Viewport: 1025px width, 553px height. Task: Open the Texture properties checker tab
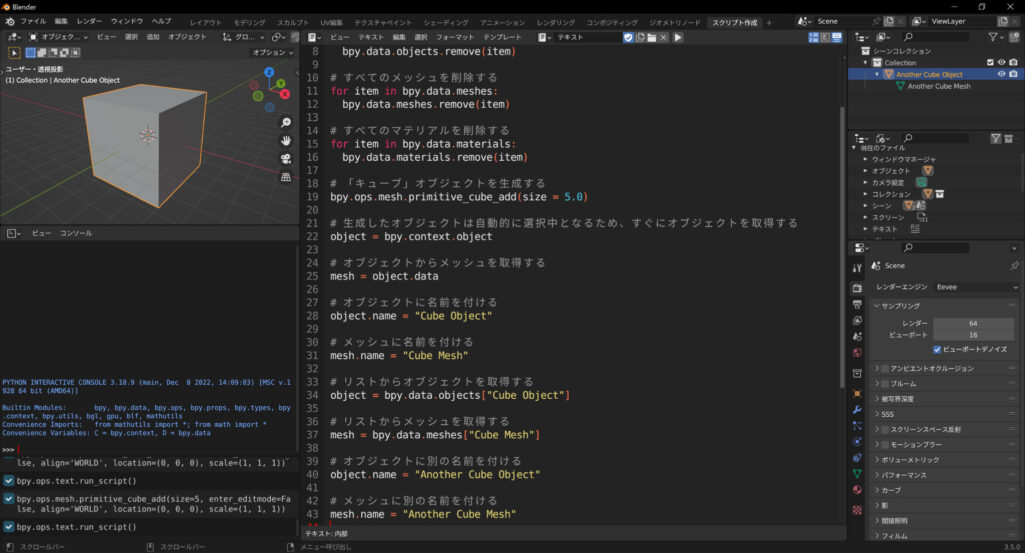tap(857, 510)
